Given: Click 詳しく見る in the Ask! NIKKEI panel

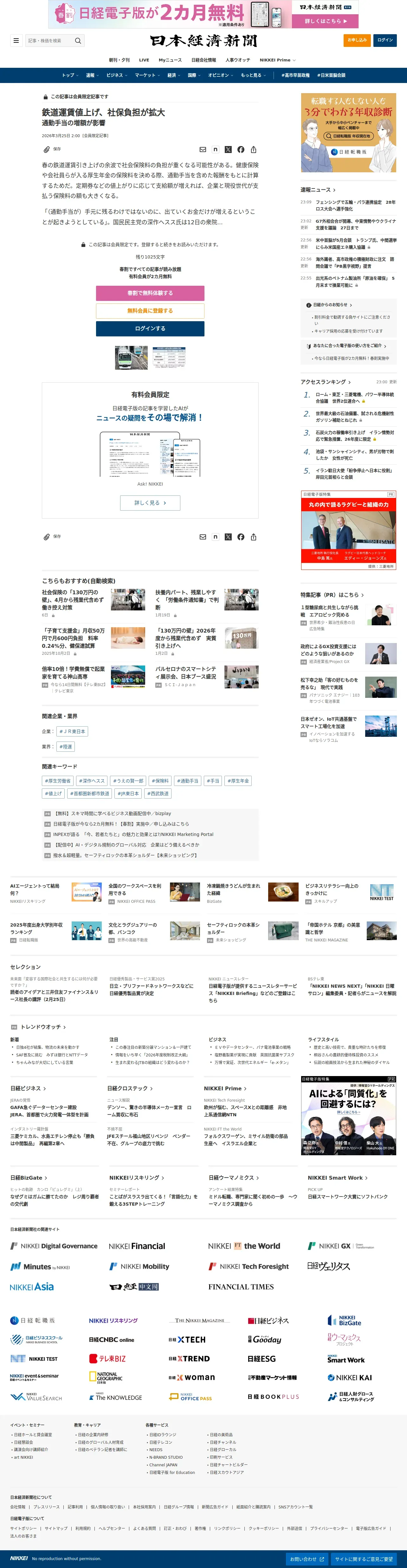Looking at the screenshot, I should 150,503.
